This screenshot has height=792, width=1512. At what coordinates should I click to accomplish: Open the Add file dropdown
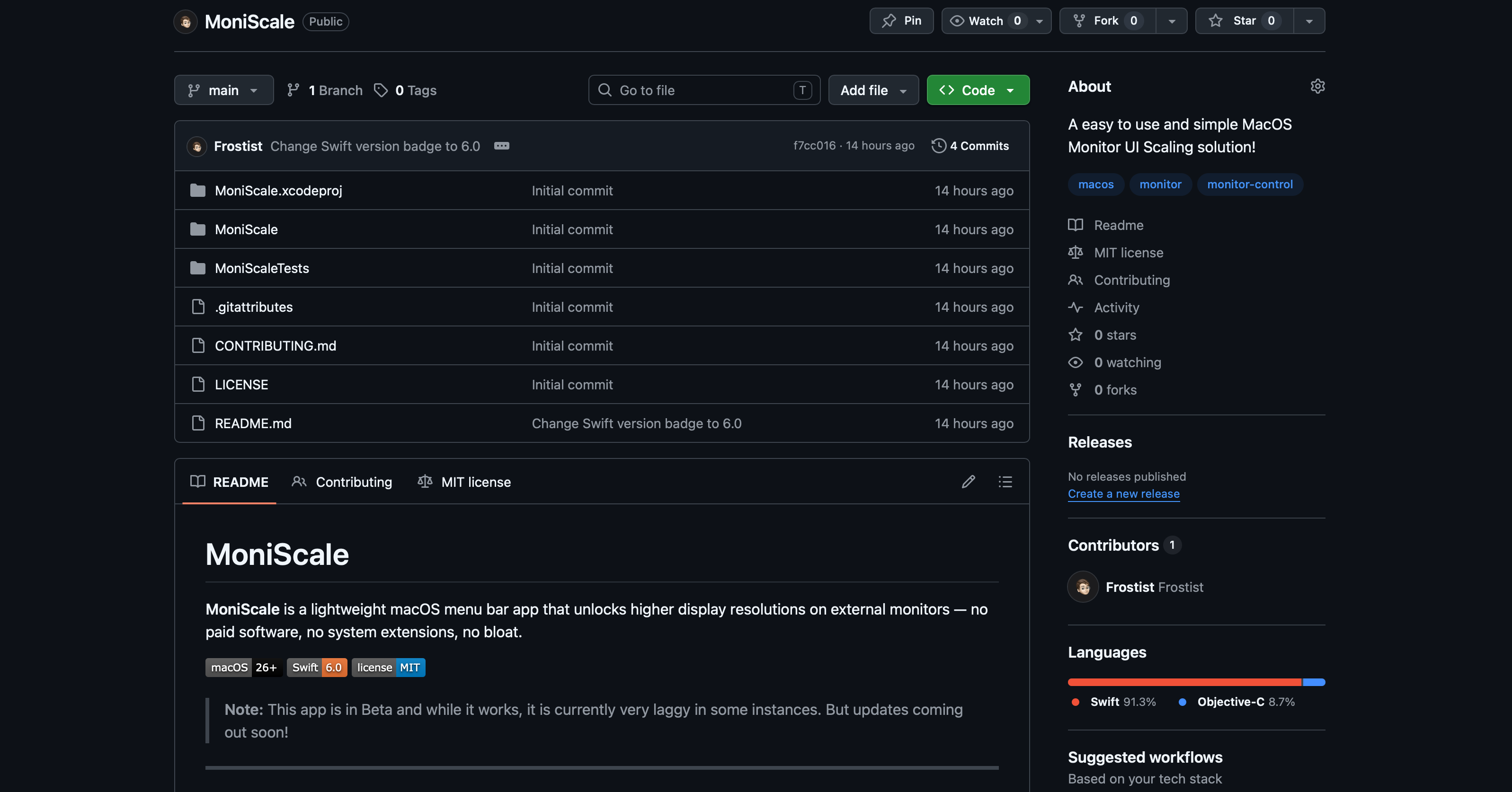873,90
